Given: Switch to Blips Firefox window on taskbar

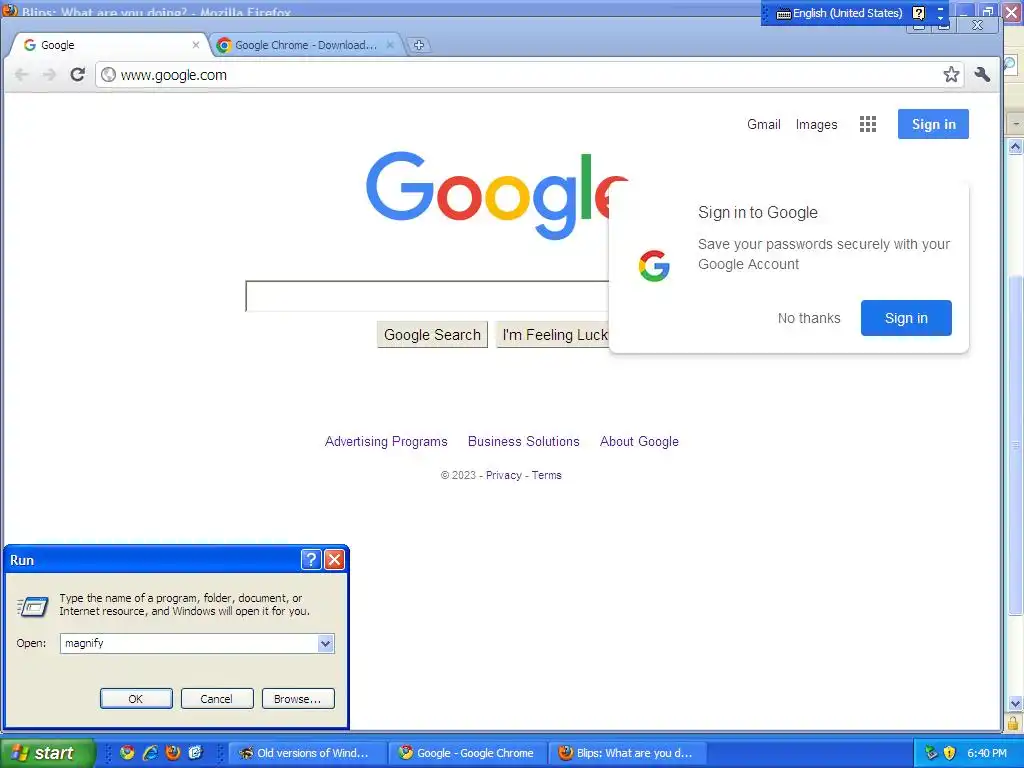Looking at the screenshot, I should (628, 753).
